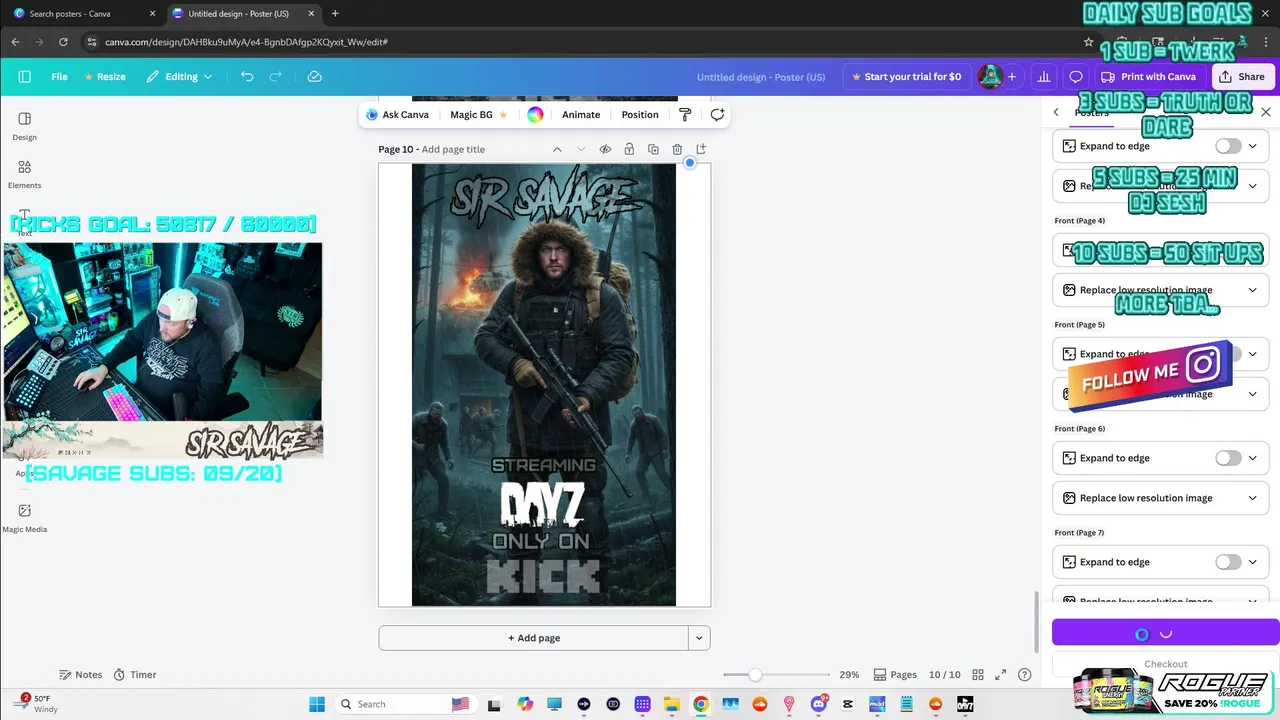
Task: Hide page 10 using eye icon
Action: 605,149
